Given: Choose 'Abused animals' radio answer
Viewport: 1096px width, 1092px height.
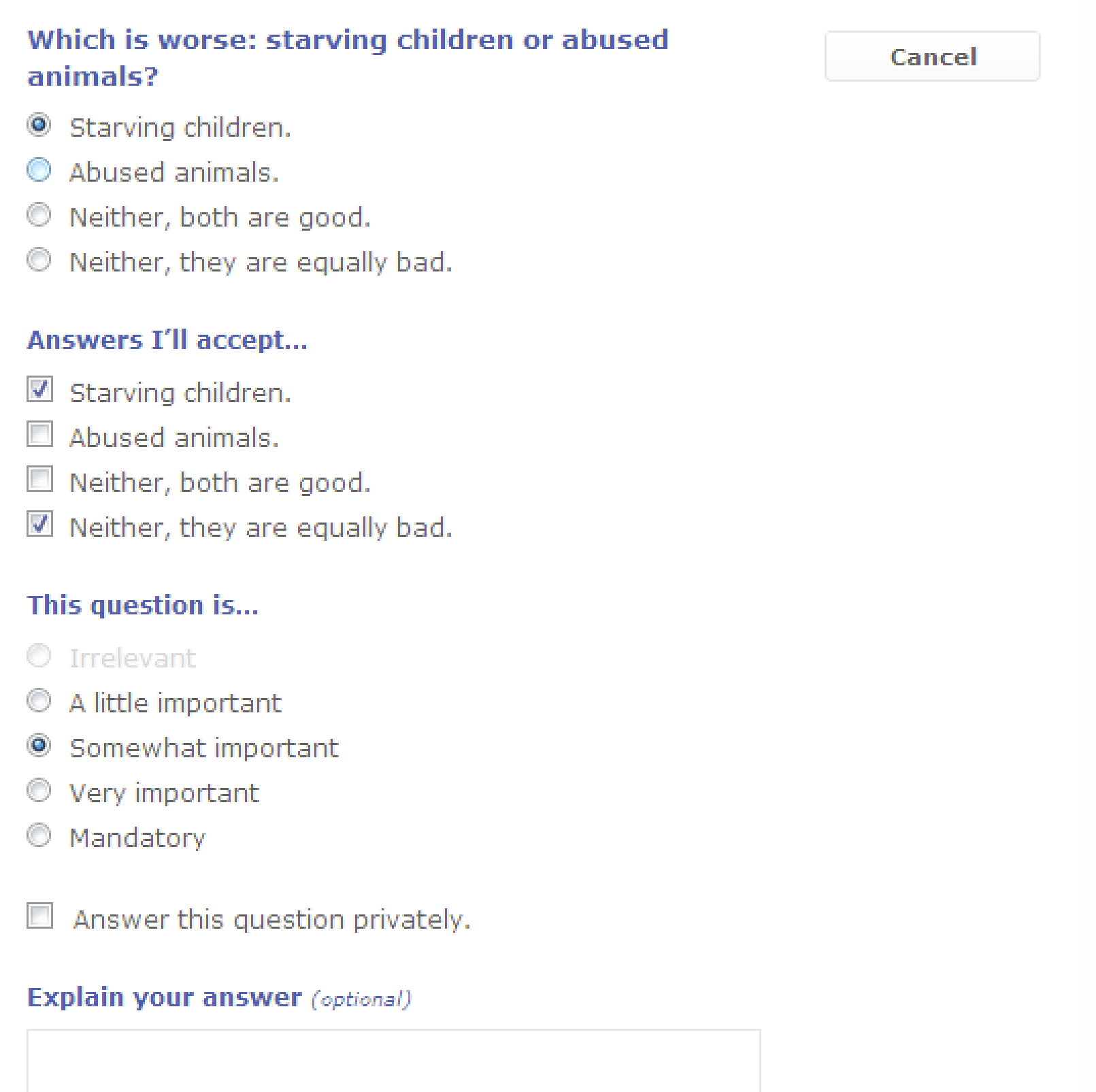Looking at the screenshot, I should (x=39, y=170).
